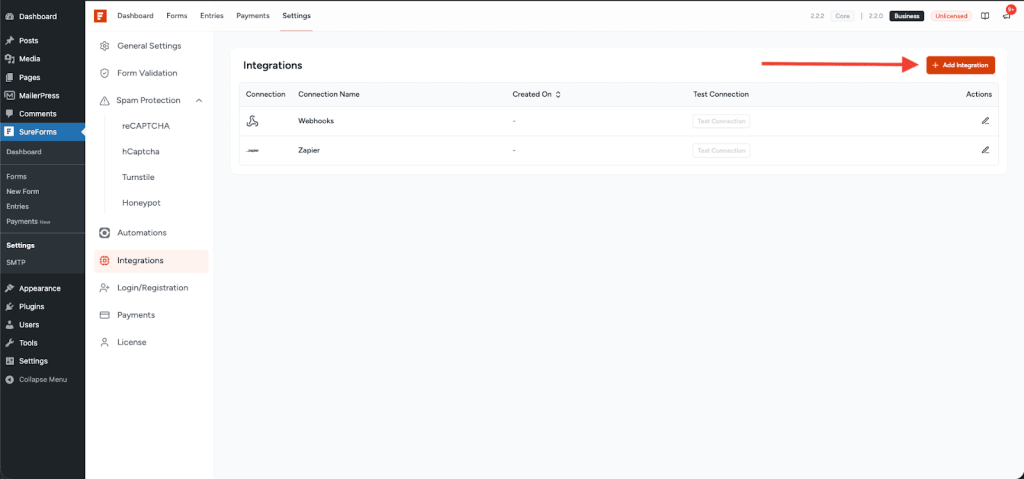Open the documentation book icon
Screen dimensions: 1024x479
pos(985,16)
